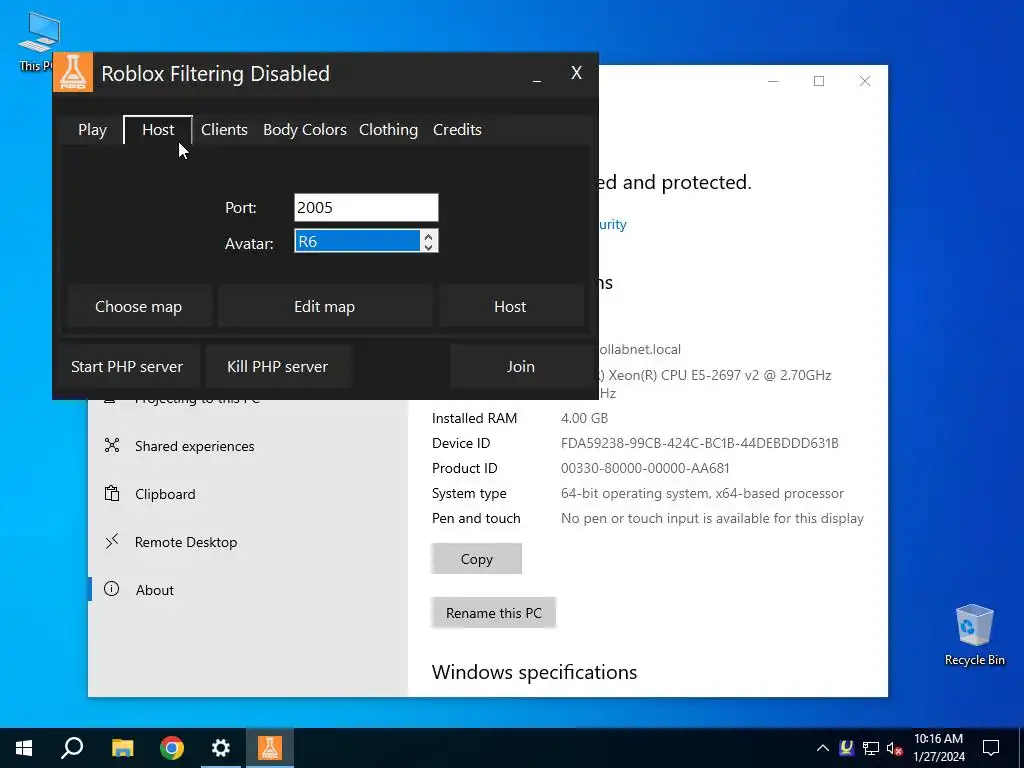Show hidden system tray icons

(823, 748)
